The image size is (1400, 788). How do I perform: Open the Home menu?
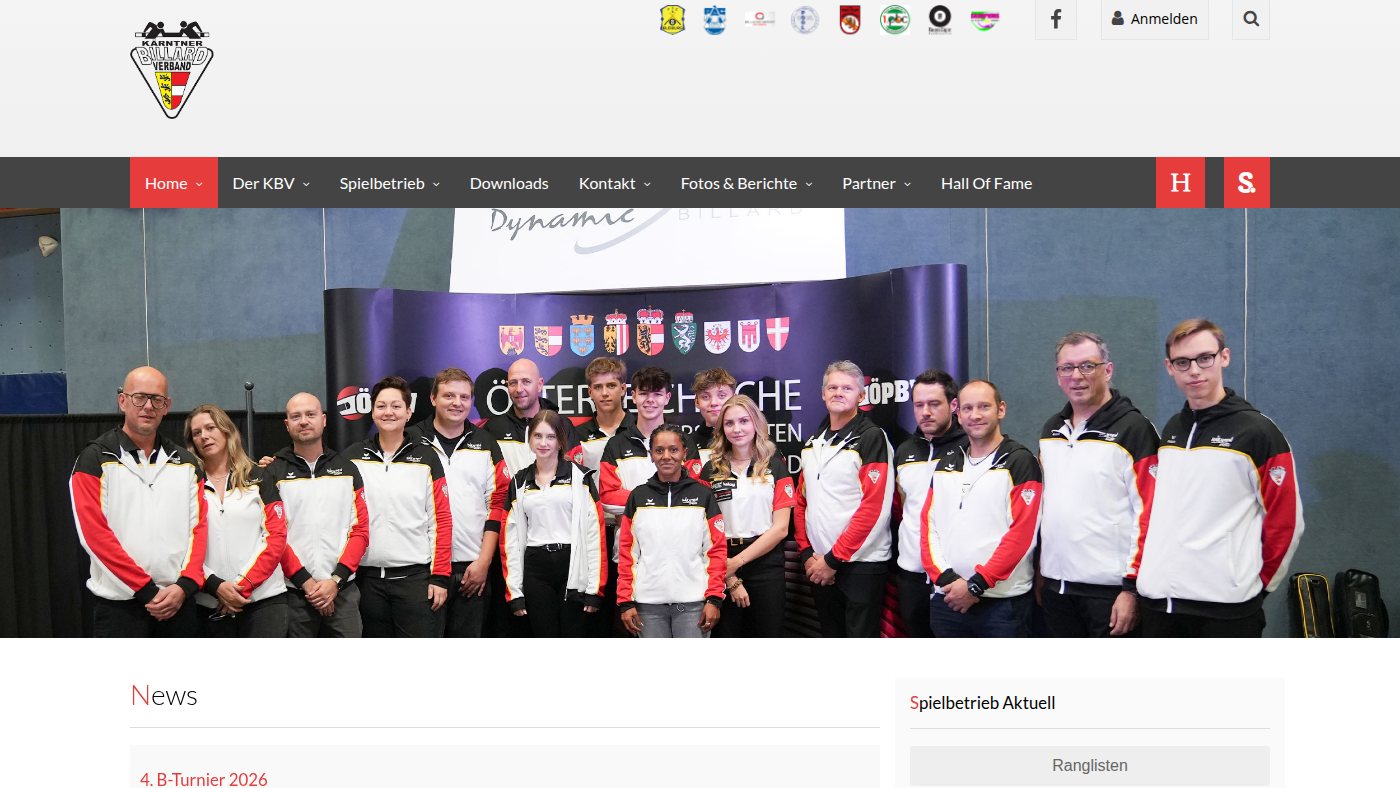(174, 183)
